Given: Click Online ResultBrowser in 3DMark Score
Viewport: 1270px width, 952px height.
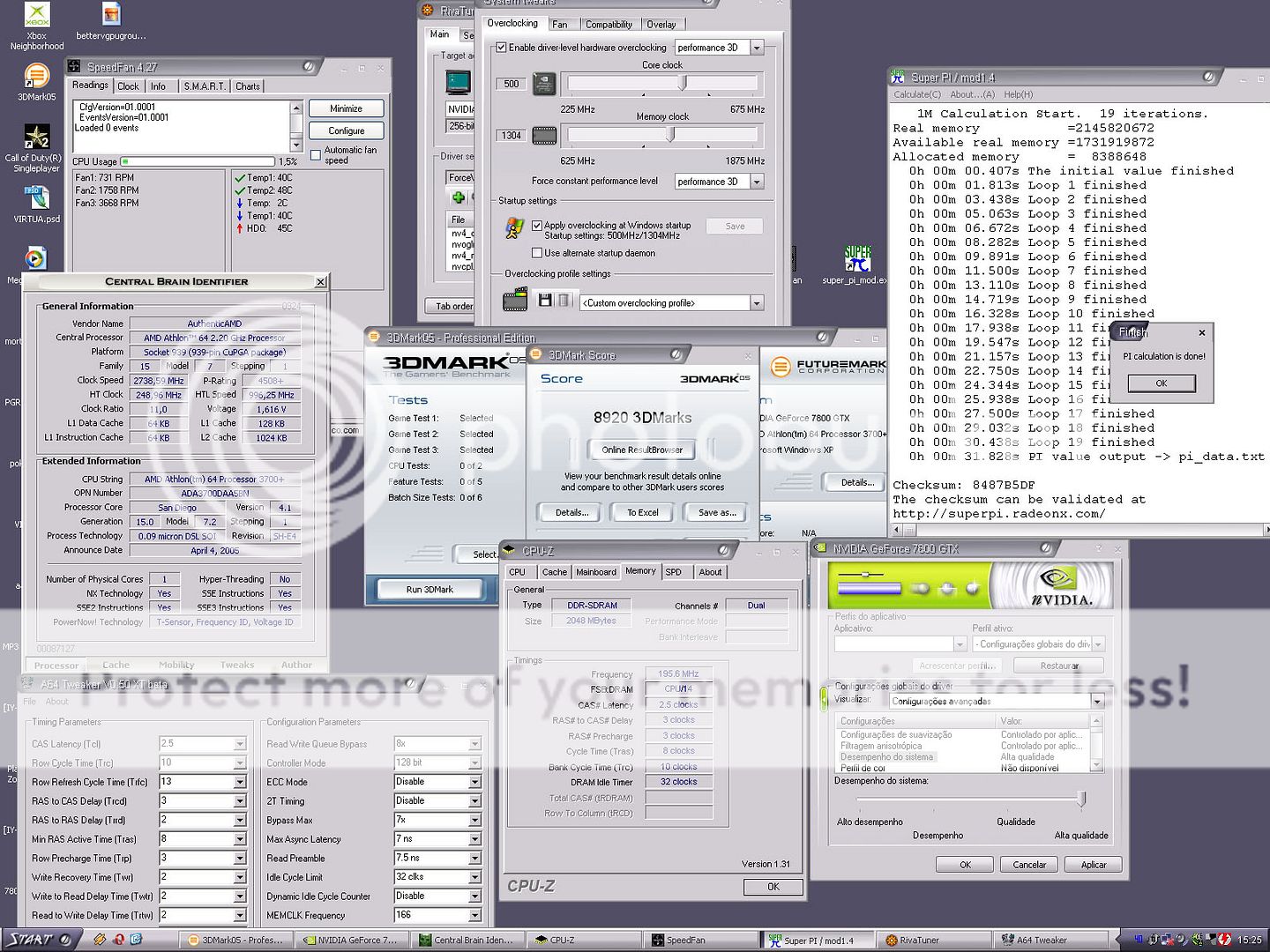Looking at the screenshot, I should (642, 450).
